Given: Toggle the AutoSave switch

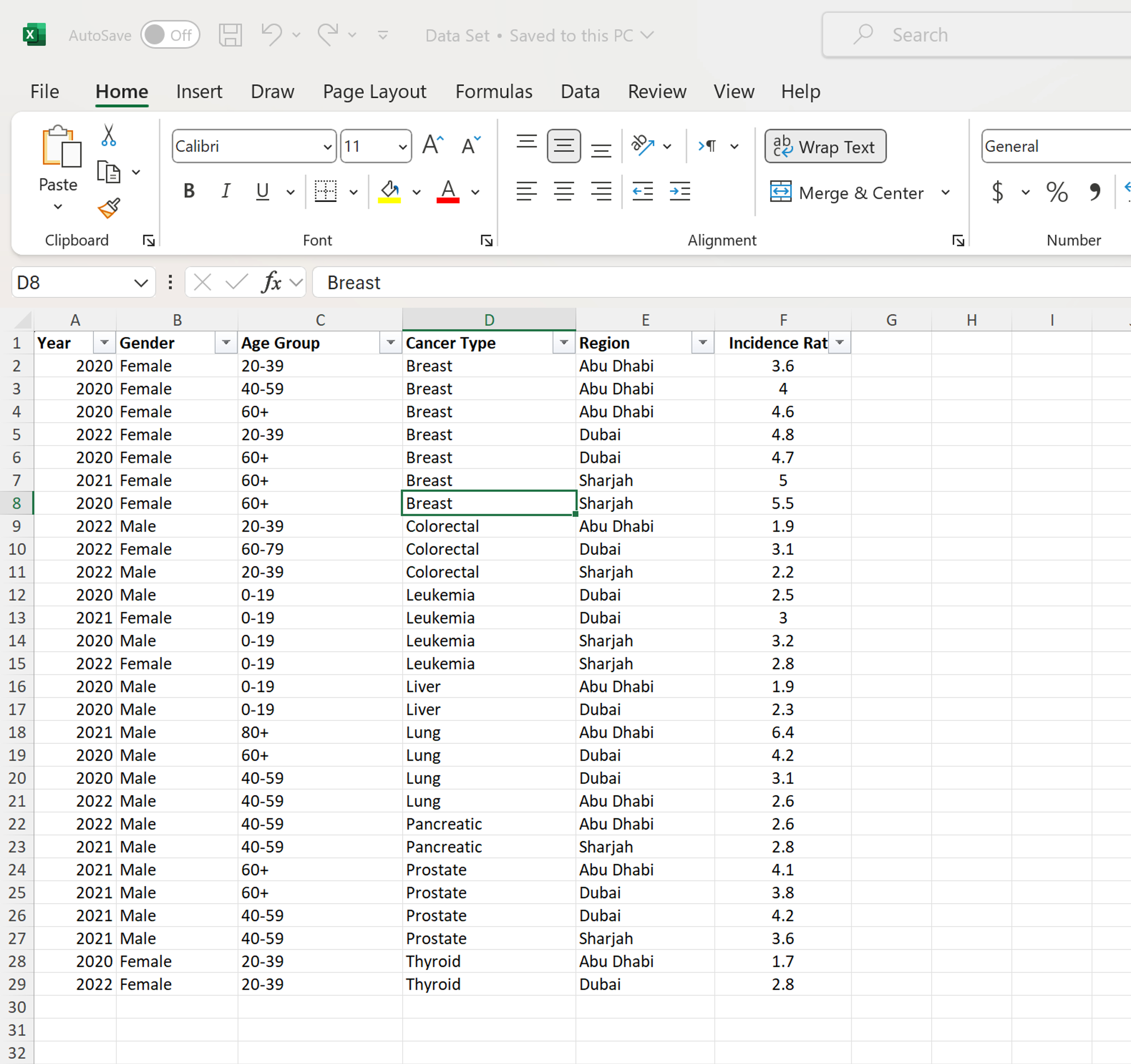Looking at the screenshot, I should pos(170,35).
